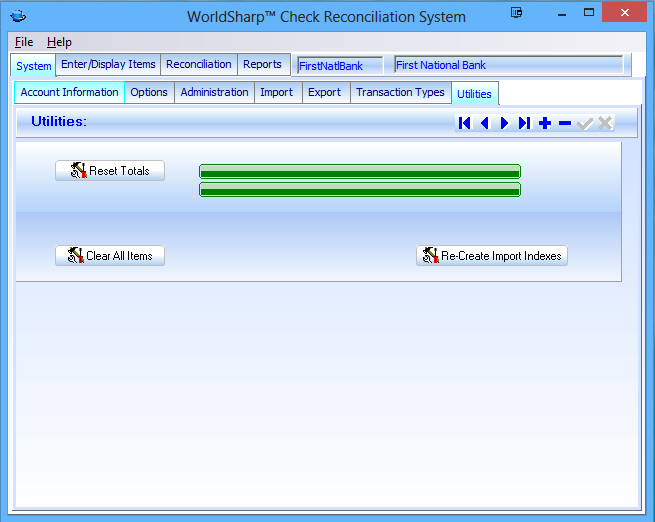Image resolution: width=655 pixels, height=522 pixels.
Task: Open the Reconciliation tab
Action: point(198,64)
